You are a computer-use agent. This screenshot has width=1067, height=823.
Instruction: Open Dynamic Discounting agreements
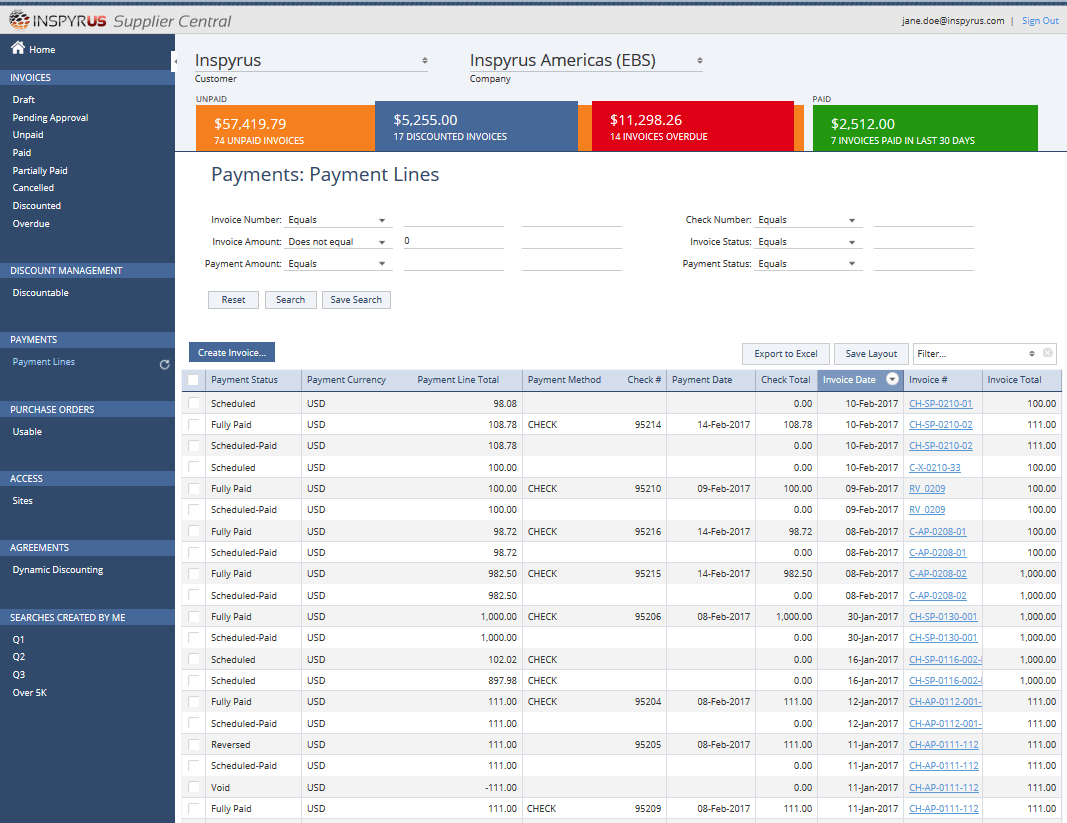coord(58,570)
